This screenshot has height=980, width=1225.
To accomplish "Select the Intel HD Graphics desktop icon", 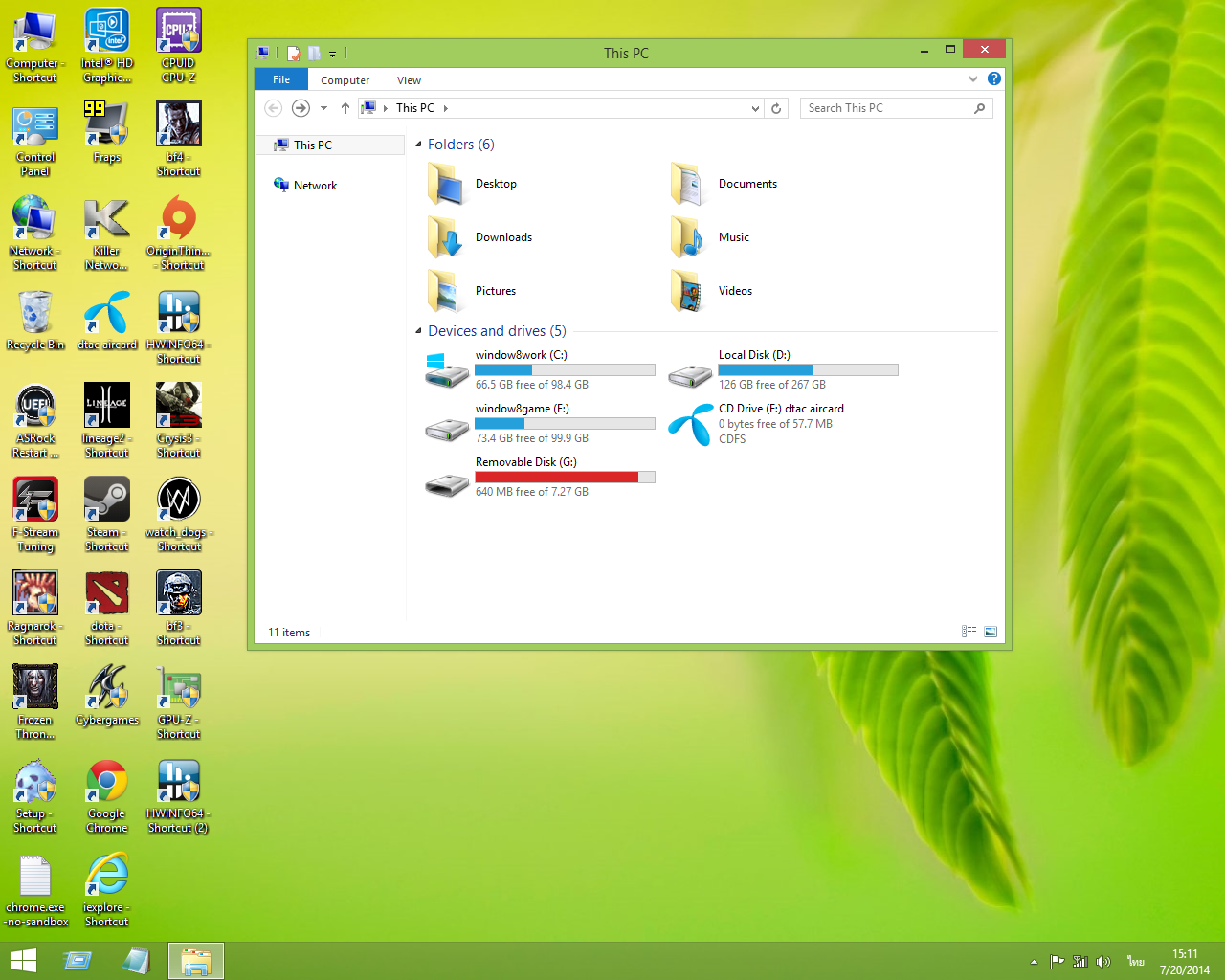I will tap(107, 46).
